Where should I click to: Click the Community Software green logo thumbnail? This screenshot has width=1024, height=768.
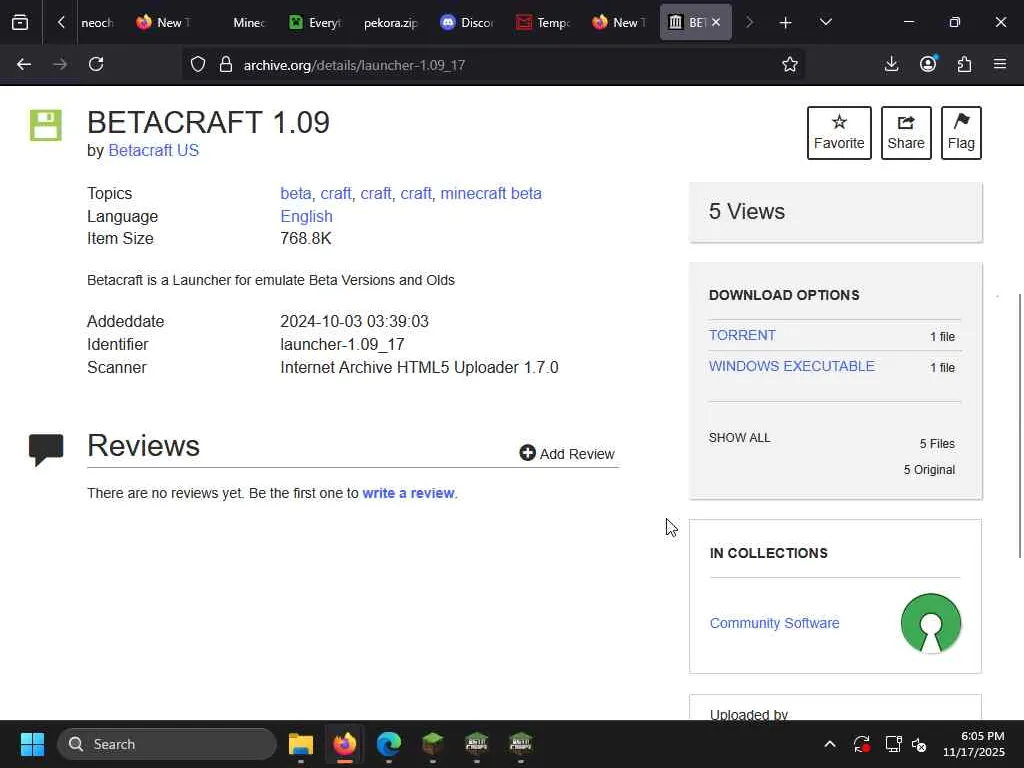pyautogui.click(x=931, y=623)
